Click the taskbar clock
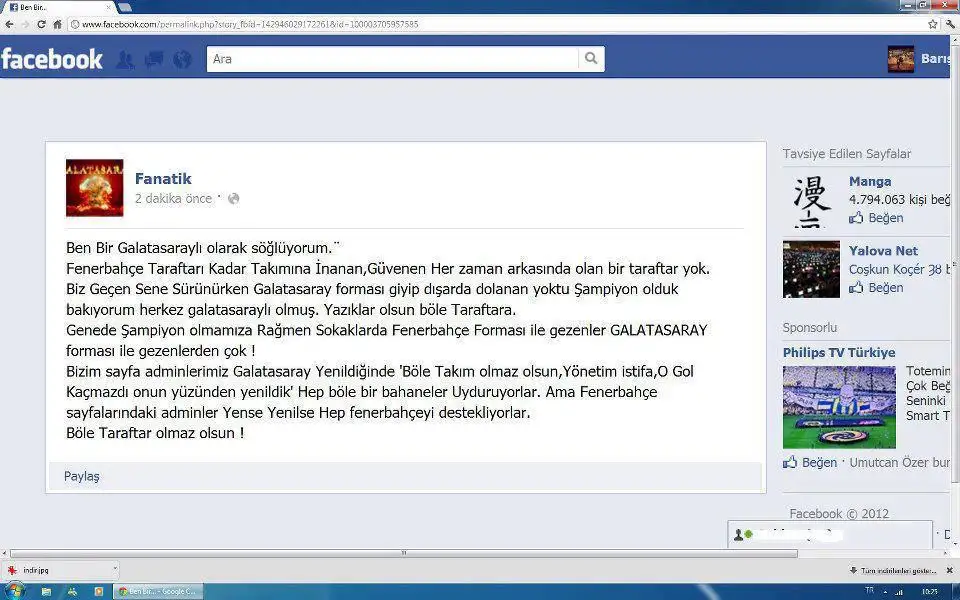Image resolution: width=960 pixels, height=600 pixels. (x=929, y=592)
